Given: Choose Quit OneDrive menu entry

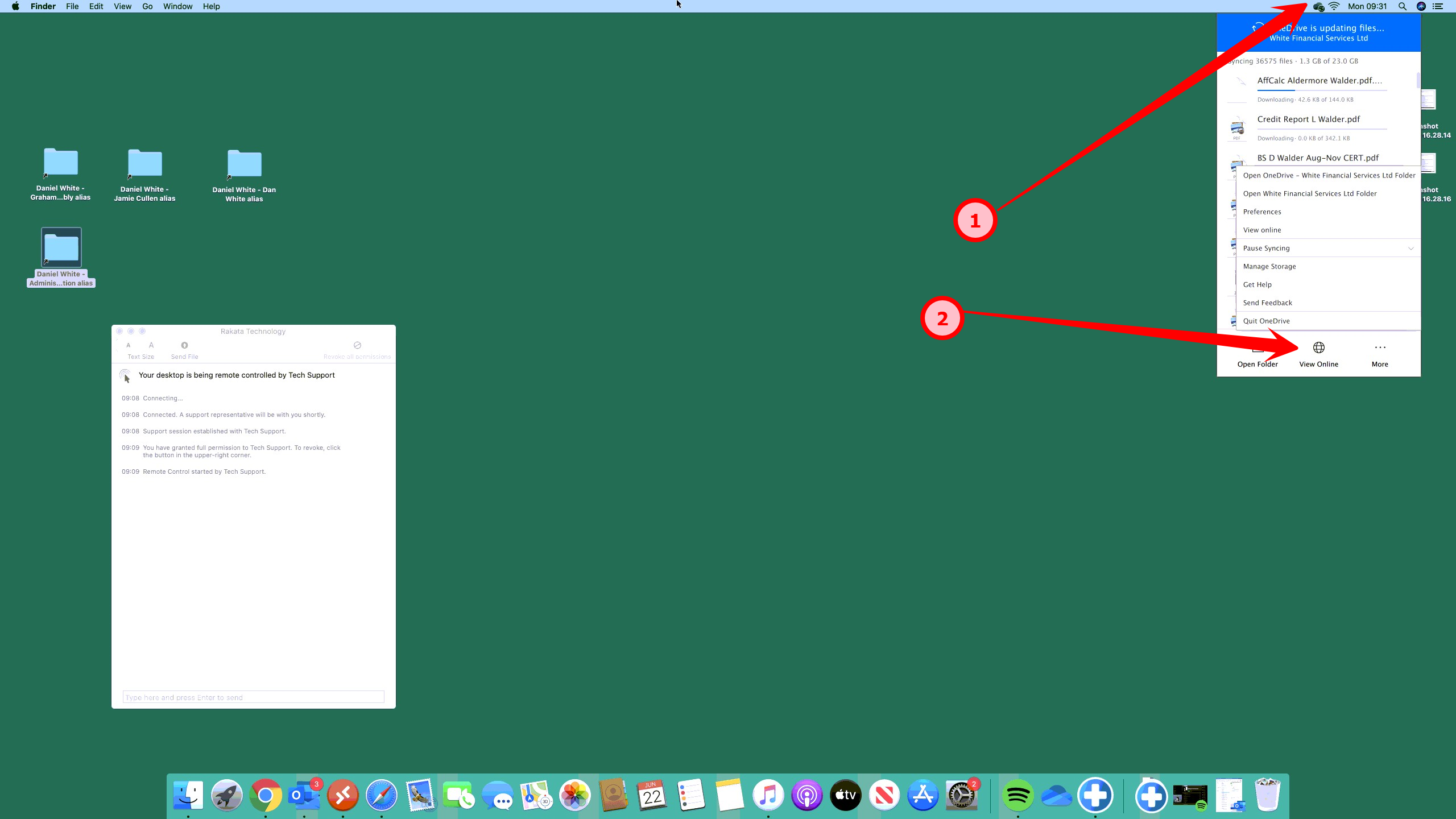Looking at the screenshot, I should [1266, 321].
